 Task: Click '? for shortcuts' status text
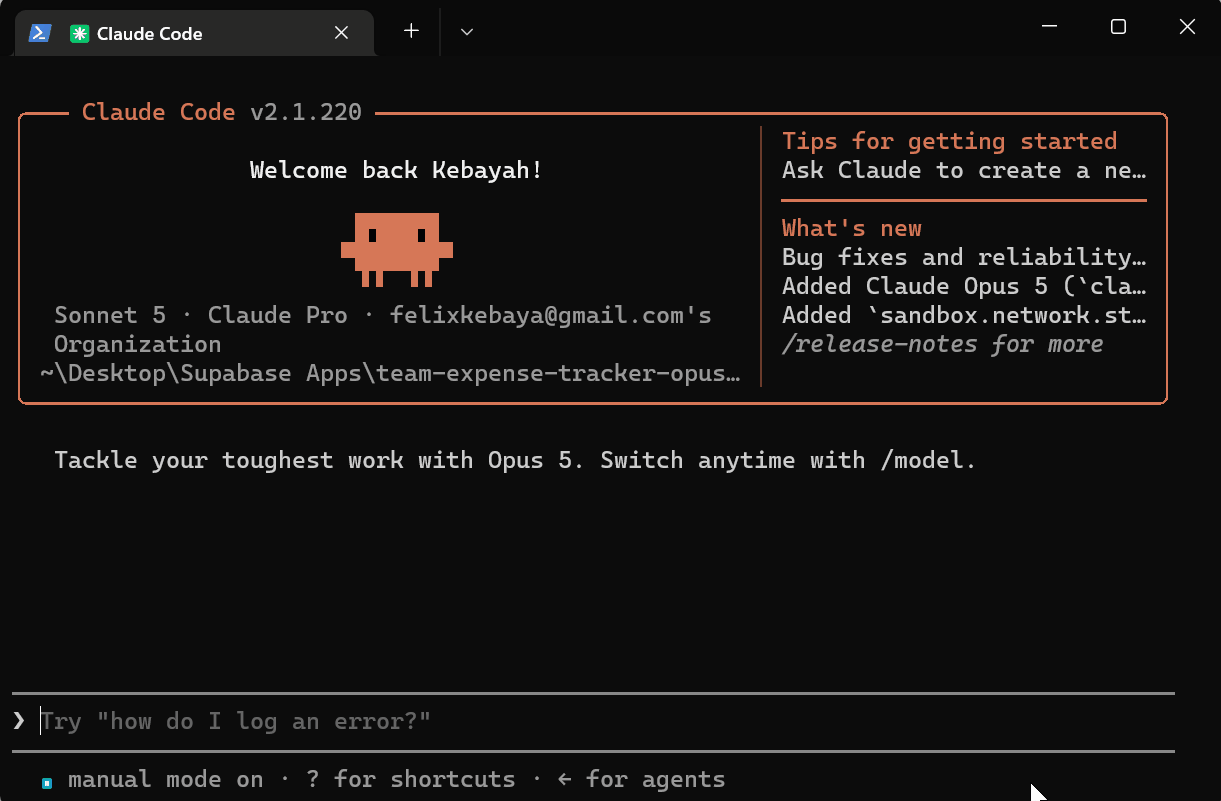click(x=411, y=779)
